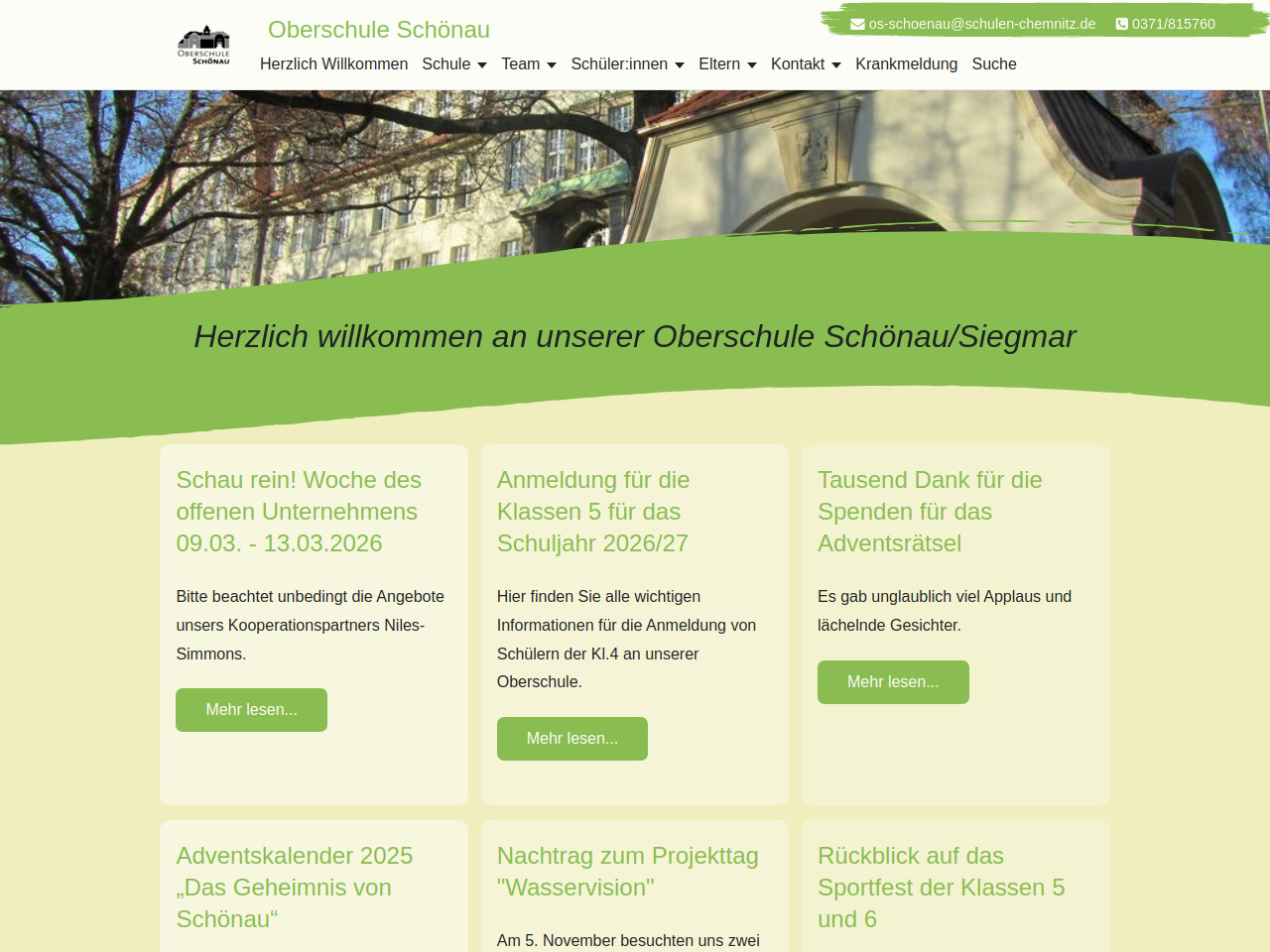Expand the Kontakt dropdown menu

[x=806, y=63]
